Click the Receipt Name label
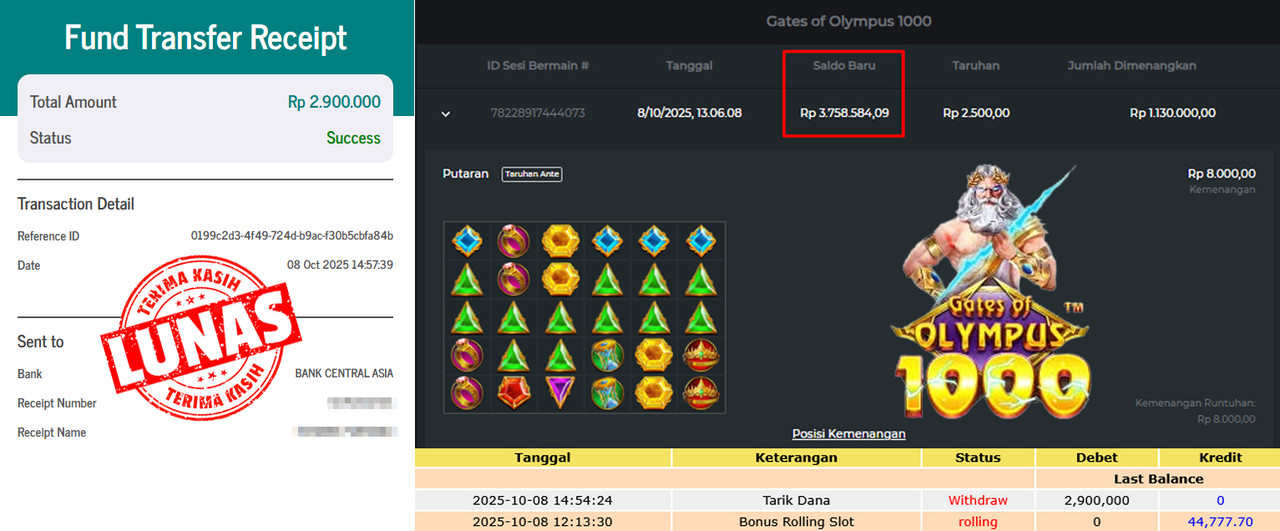Screen dimensions: 1280x531 point(52,432)
